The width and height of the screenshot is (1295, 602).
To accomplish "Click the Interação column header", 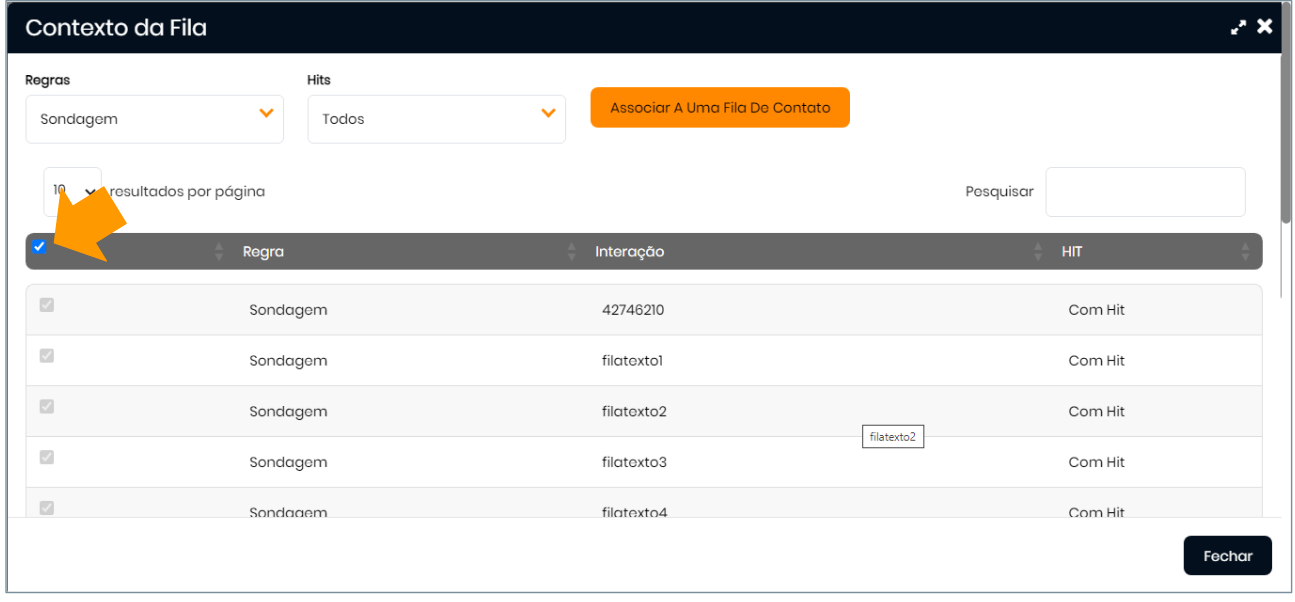I will [x=629, y=252].
